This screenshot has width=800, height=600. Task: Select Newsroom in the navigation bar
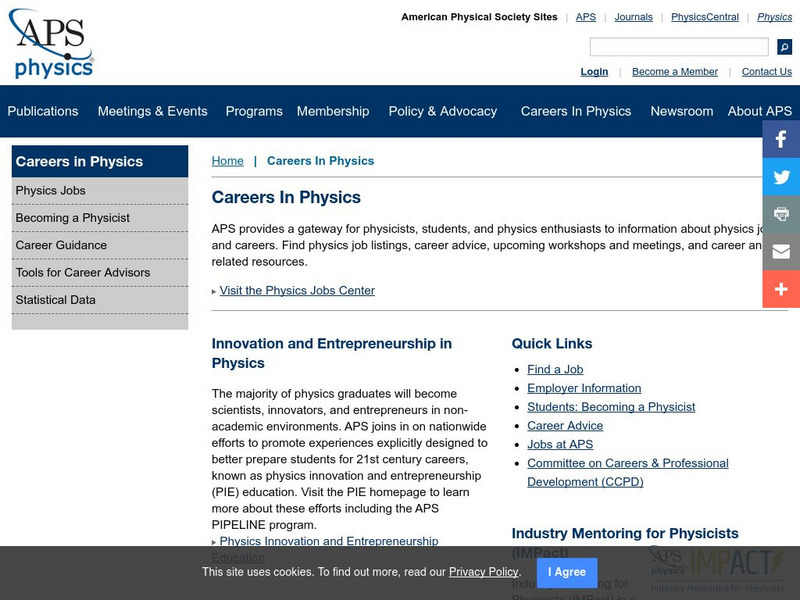[681, 112]
